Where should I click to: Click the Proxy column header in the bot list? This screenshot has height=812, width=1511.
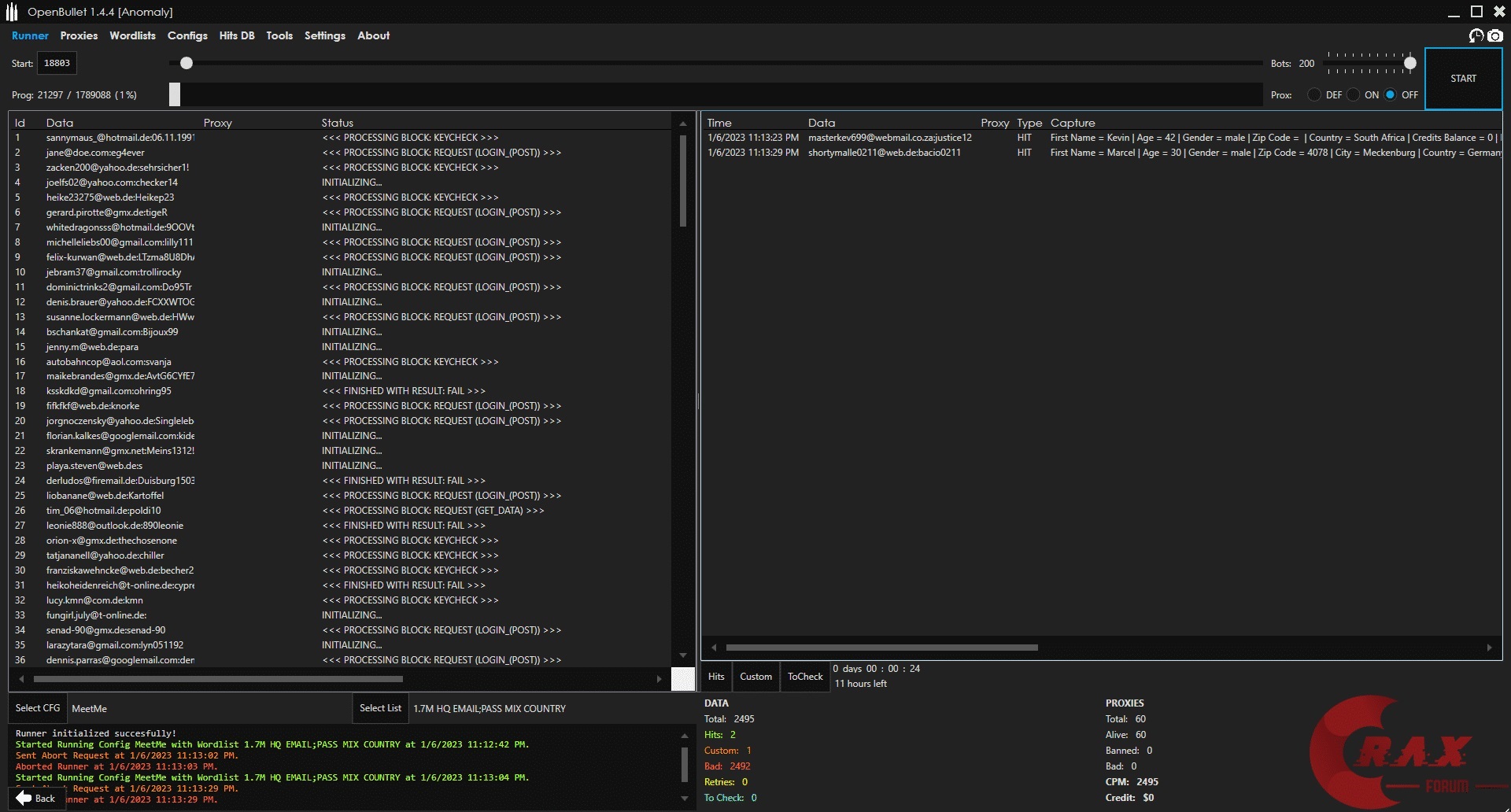click(x=217, y=123)
